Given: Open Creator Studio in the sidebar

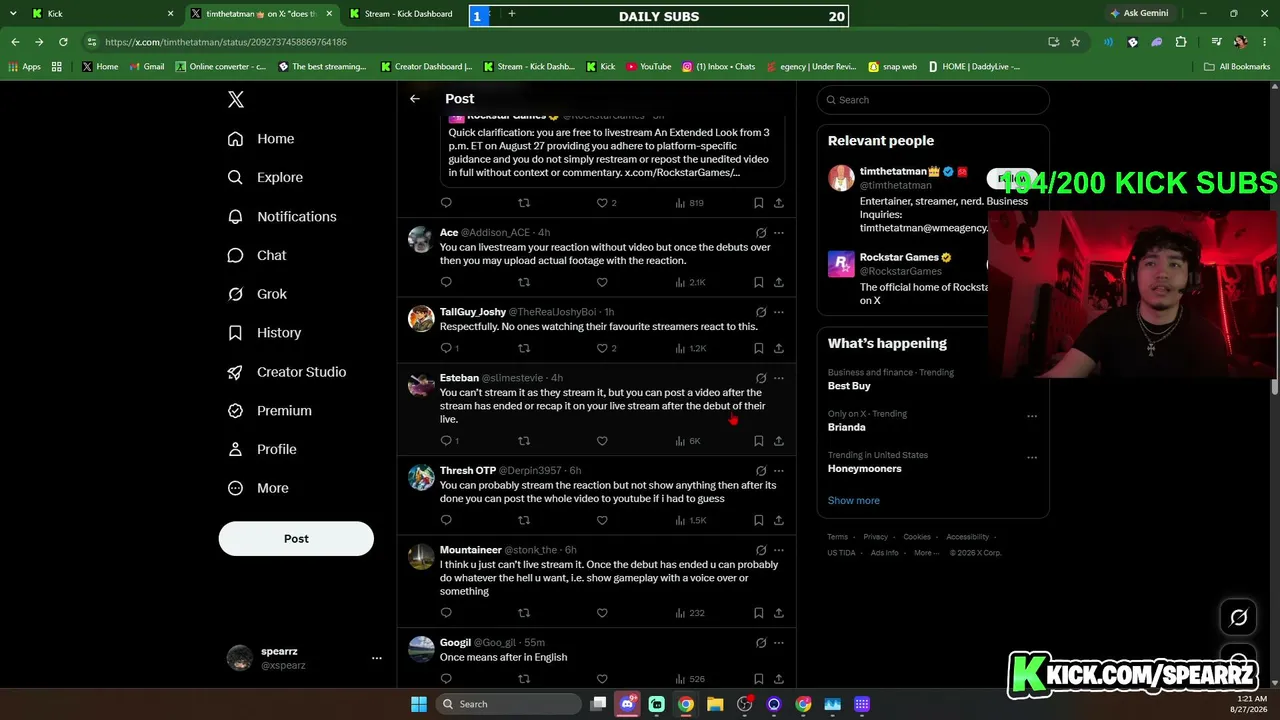Looking at the screenshot, I should pyautogui.click(x=288, y=372).
